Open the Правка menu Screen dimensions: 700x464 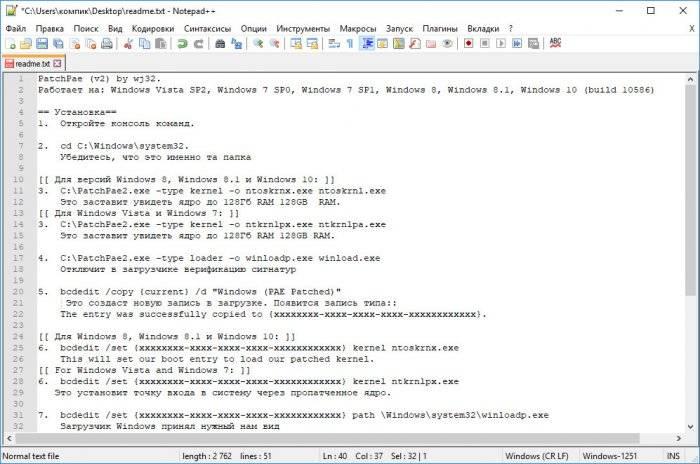(x=50, y=29)
